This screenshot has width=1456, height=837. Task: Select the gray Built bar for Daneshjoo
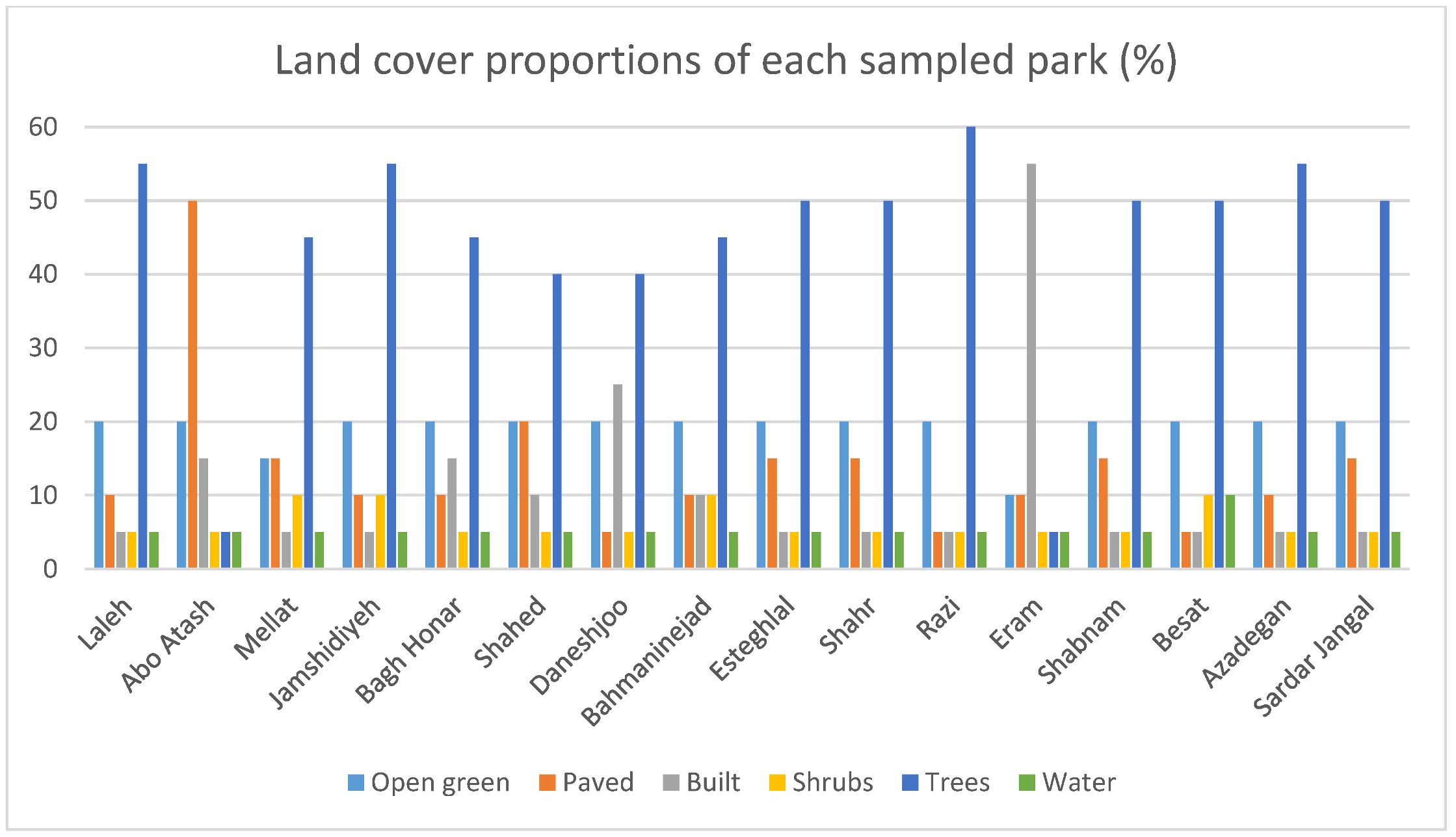(x=618, y=477)
